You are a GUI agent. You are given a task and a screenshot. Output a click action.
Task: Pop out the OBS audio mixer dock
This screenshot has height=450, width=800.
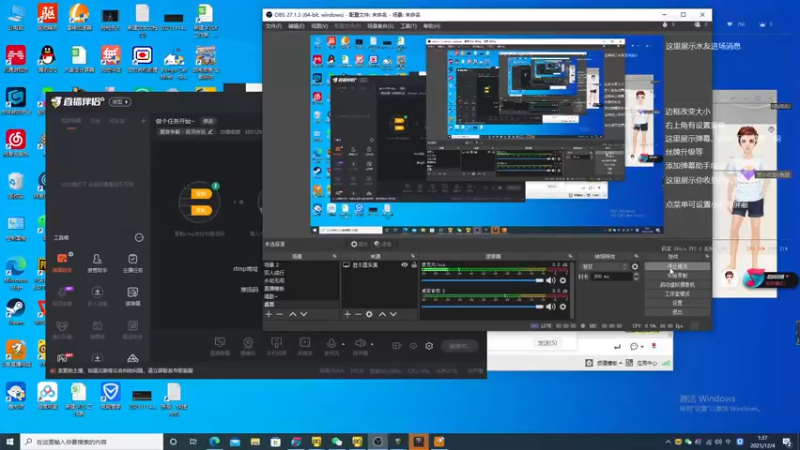pos(570,256)
